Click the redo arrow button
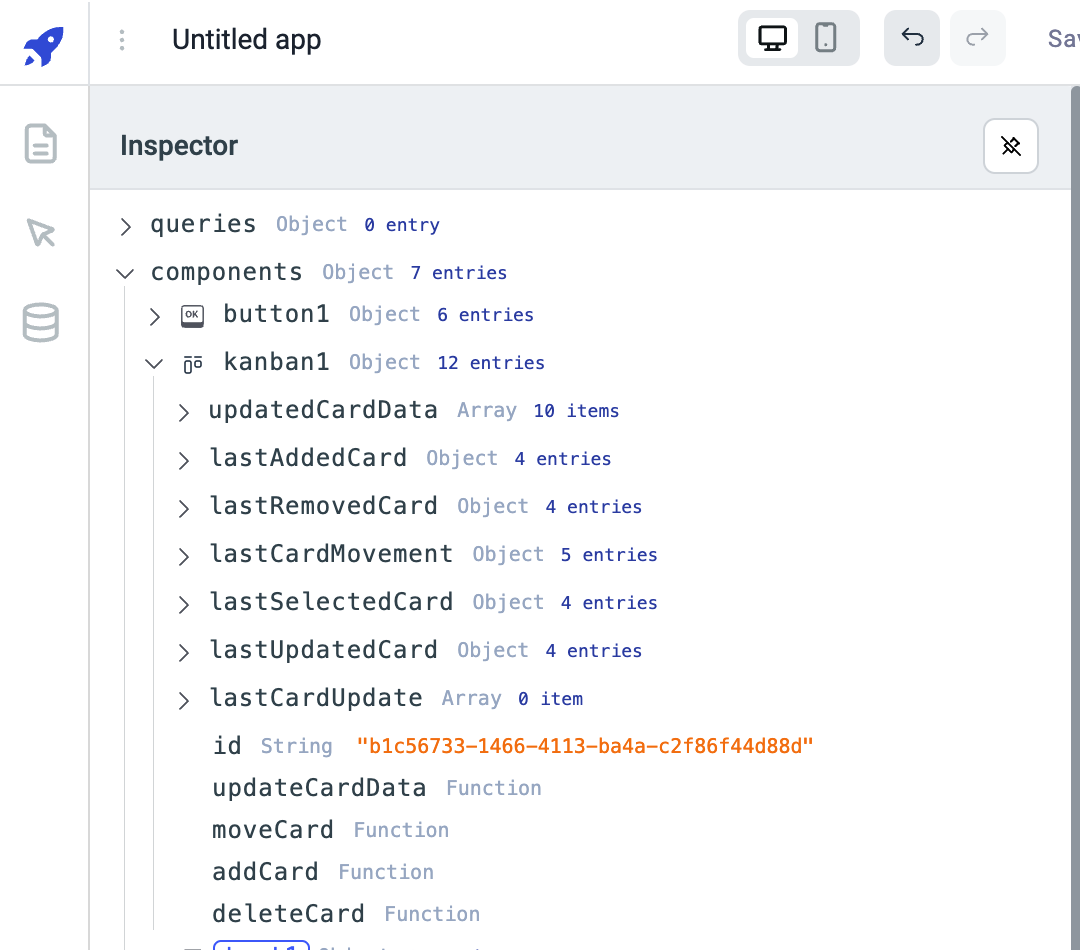The image size is (1080, 950). click(977, 38)
